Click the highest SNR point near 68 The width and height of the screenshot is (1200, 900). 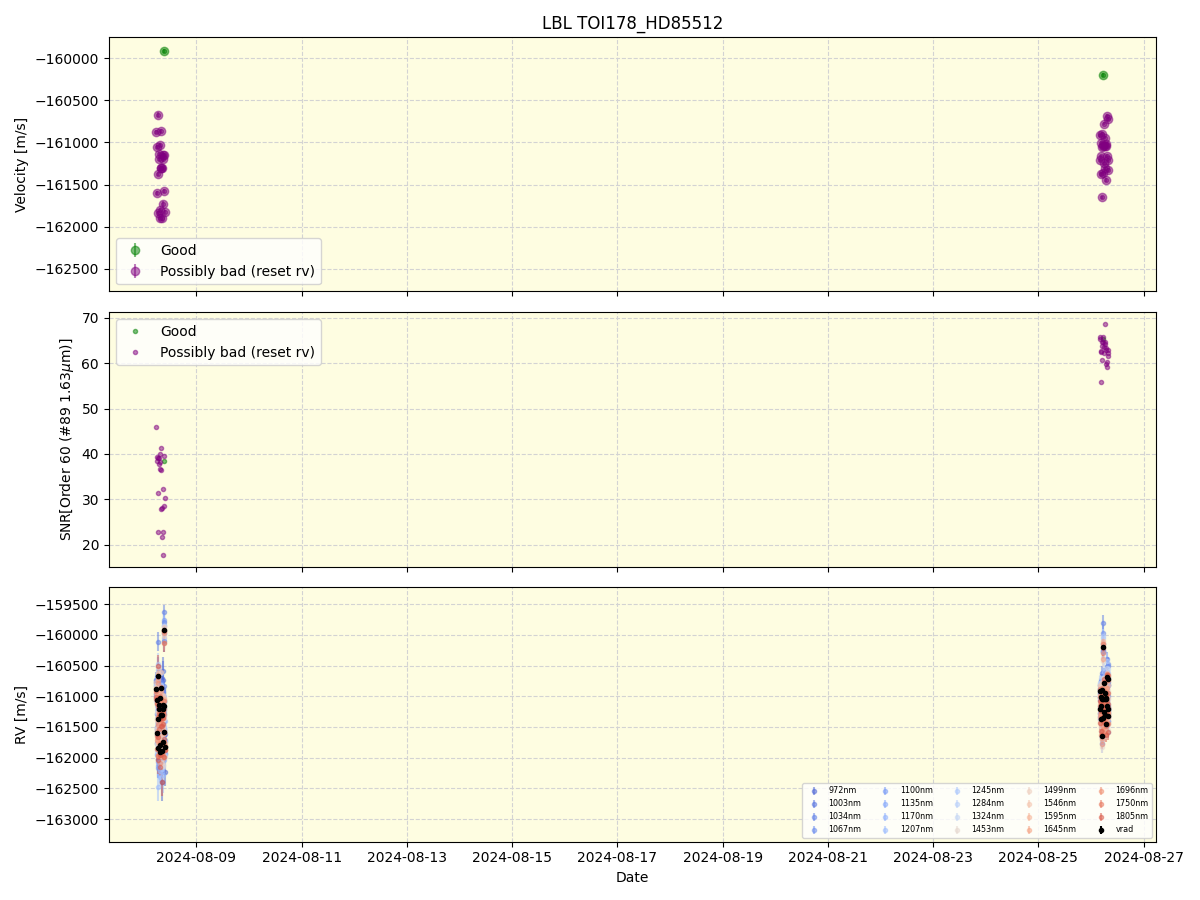[1105, 324]
